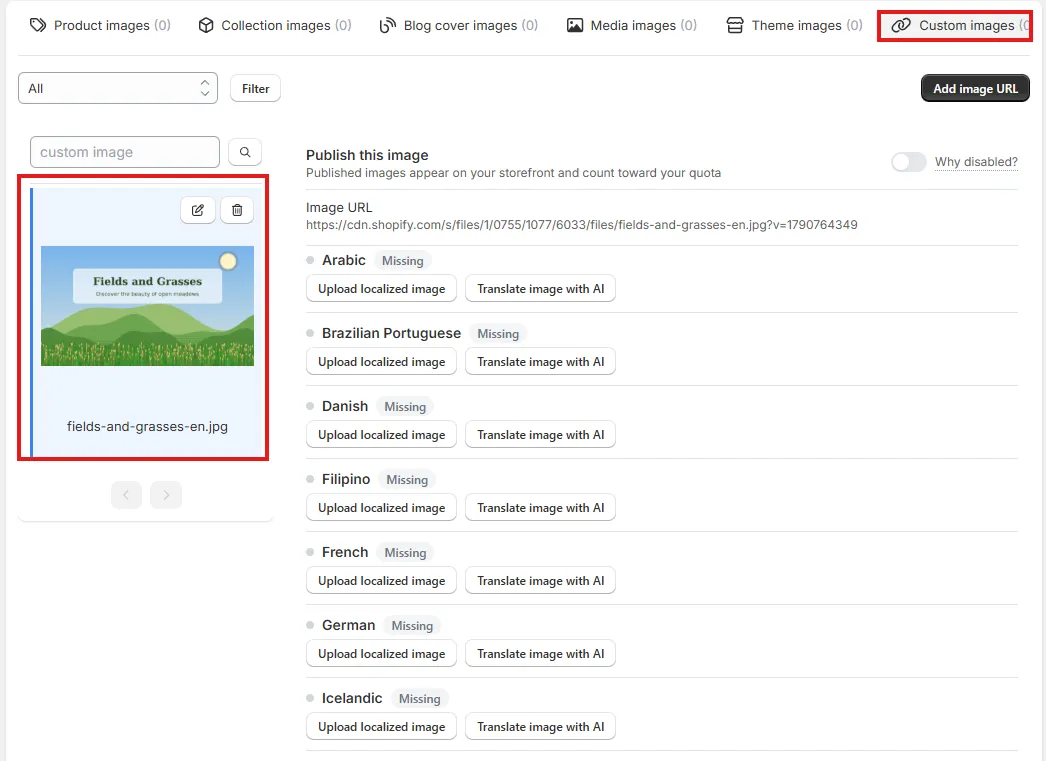The height and width of the screenshot is (761, 1046).
Task: Click the store icon beside Theme images
Action: click(734, 25)
